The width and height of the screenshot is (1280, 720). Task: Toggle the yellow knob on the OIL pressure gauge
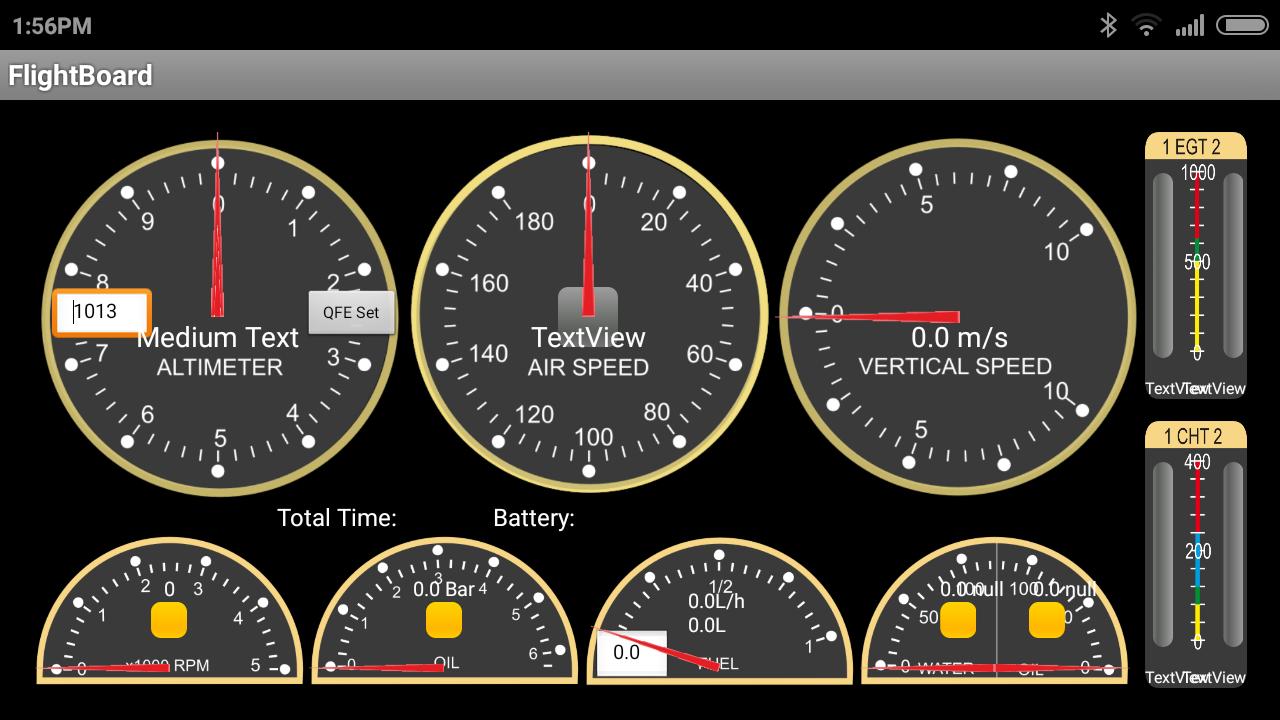444,620
